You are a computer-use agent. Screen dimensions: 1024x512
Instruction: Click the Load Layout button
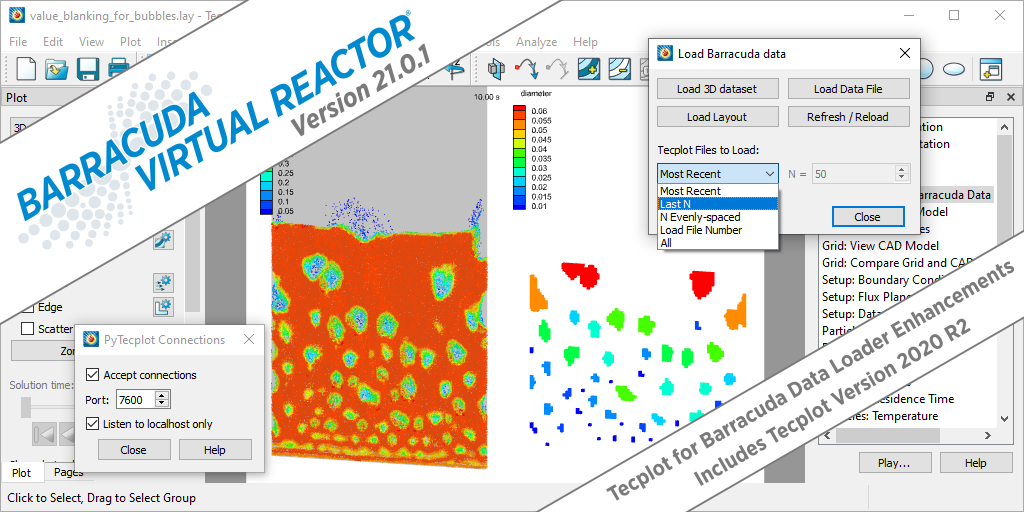coord(718,117)
